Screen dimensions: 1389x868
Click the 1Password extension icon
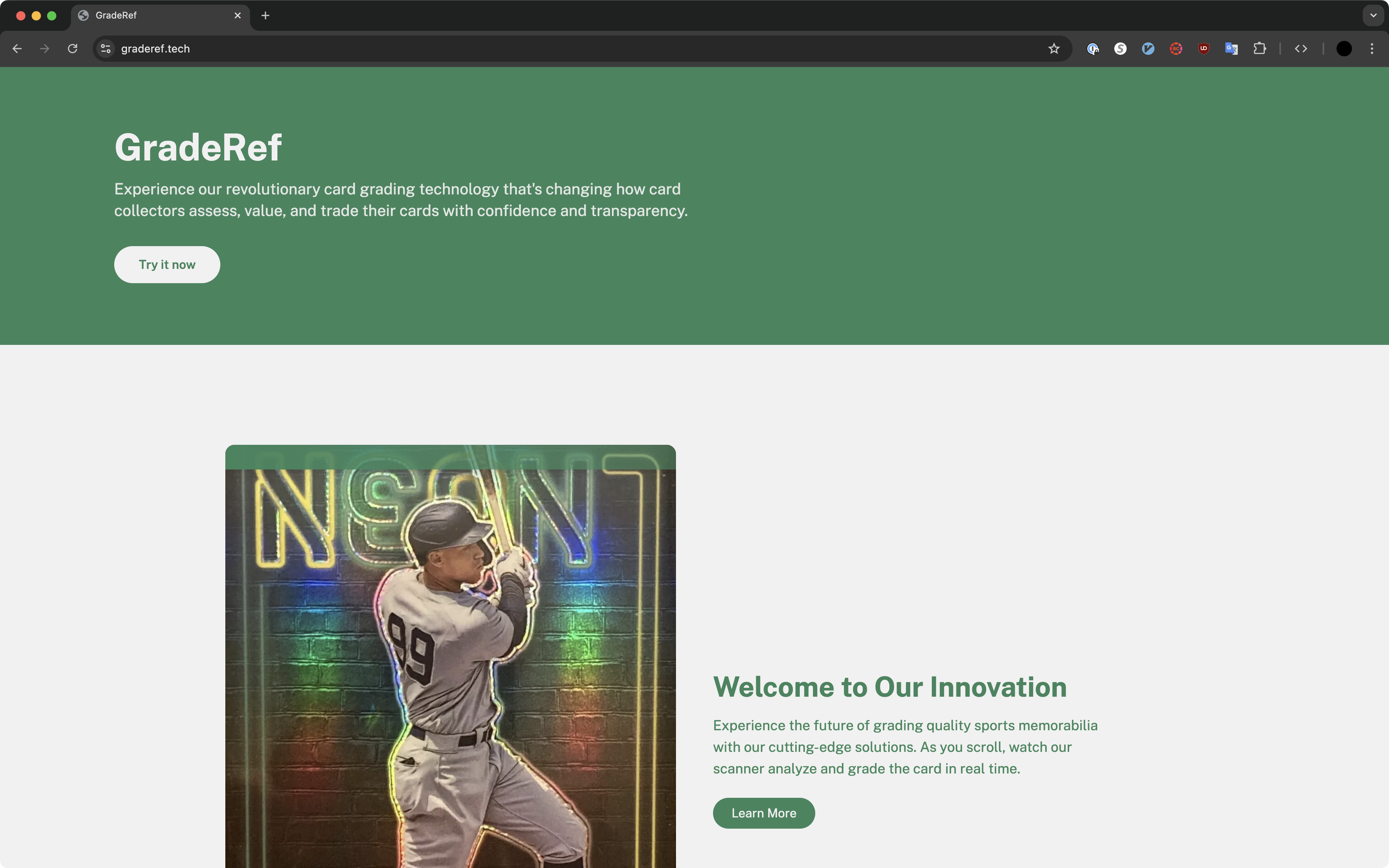[1092, 49]
